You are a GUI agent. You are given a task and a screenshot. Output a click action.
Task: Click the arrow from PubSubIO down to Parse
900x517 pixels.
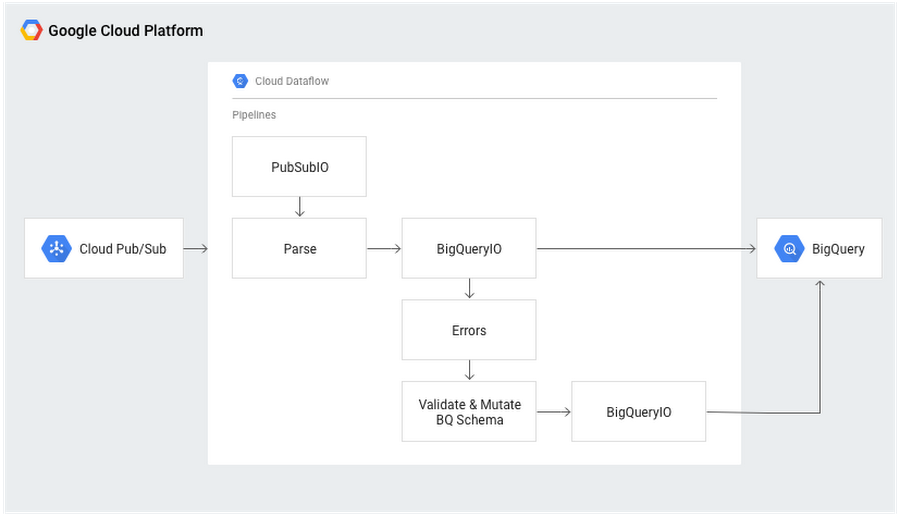coord(299,207)
